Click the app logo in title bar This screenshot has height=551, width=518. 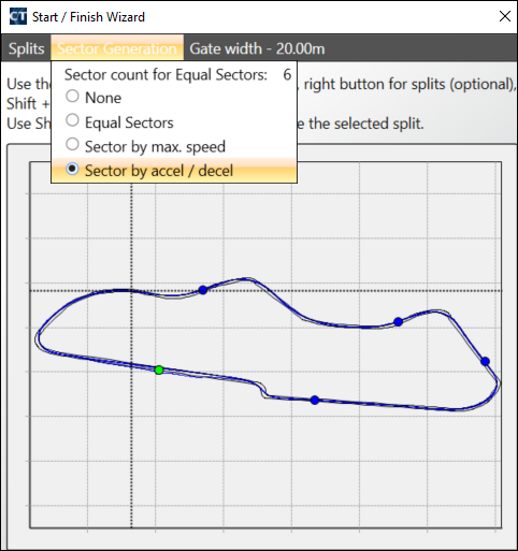coord(18,17)
